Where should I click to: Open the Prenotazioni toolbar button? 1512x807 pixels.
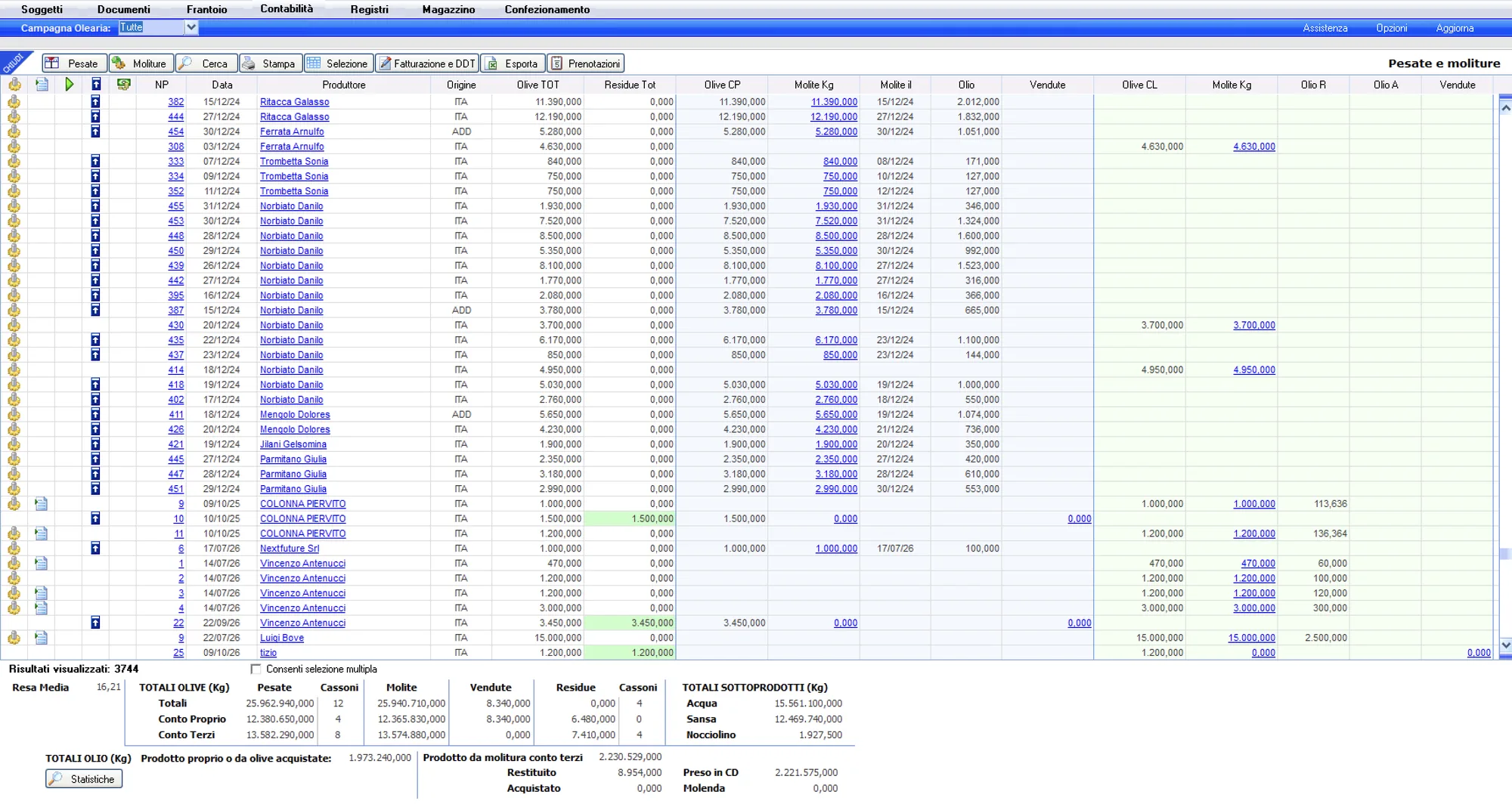[x=586, y=63]
